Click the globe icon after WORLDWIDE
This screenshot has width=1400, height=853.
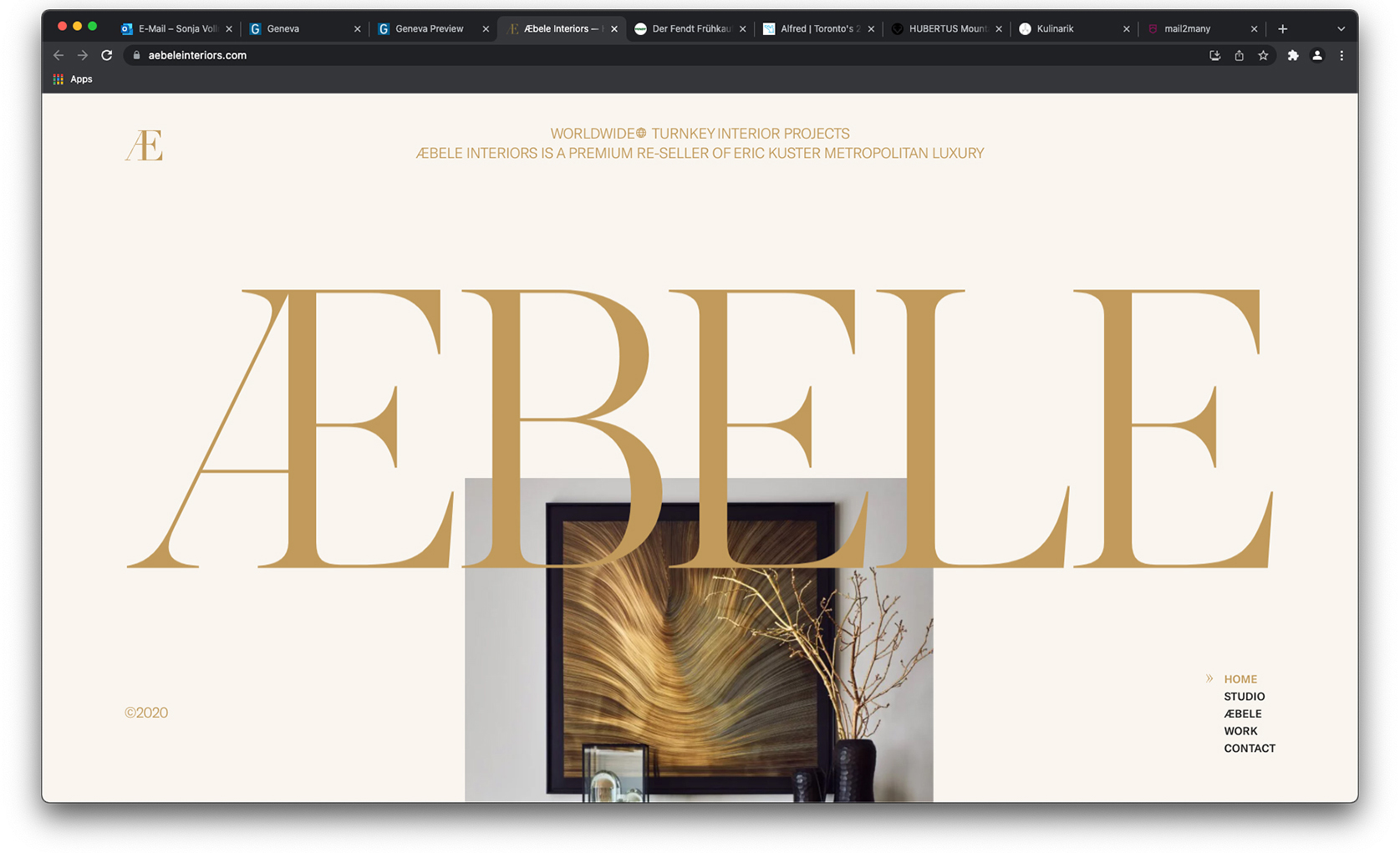[641, 133]
